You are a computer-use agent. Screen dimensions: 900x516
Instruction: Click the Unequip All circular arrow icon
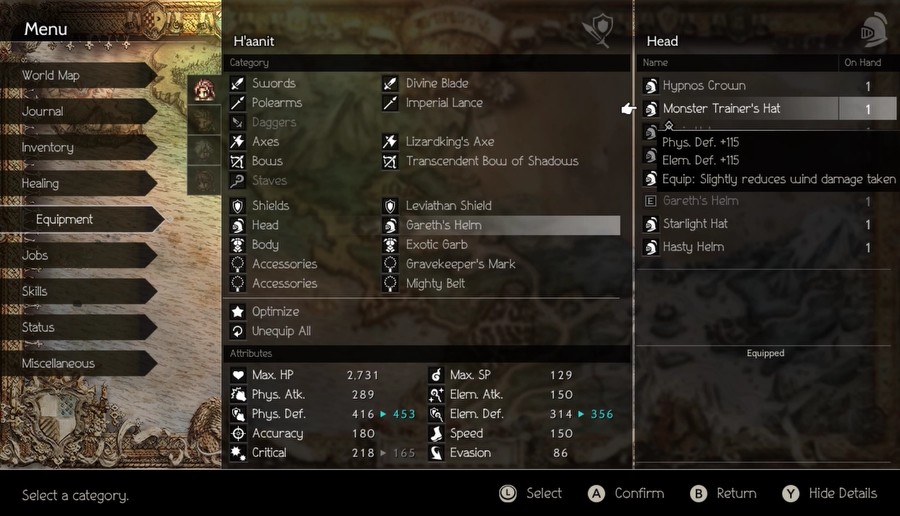click(238, 331)
